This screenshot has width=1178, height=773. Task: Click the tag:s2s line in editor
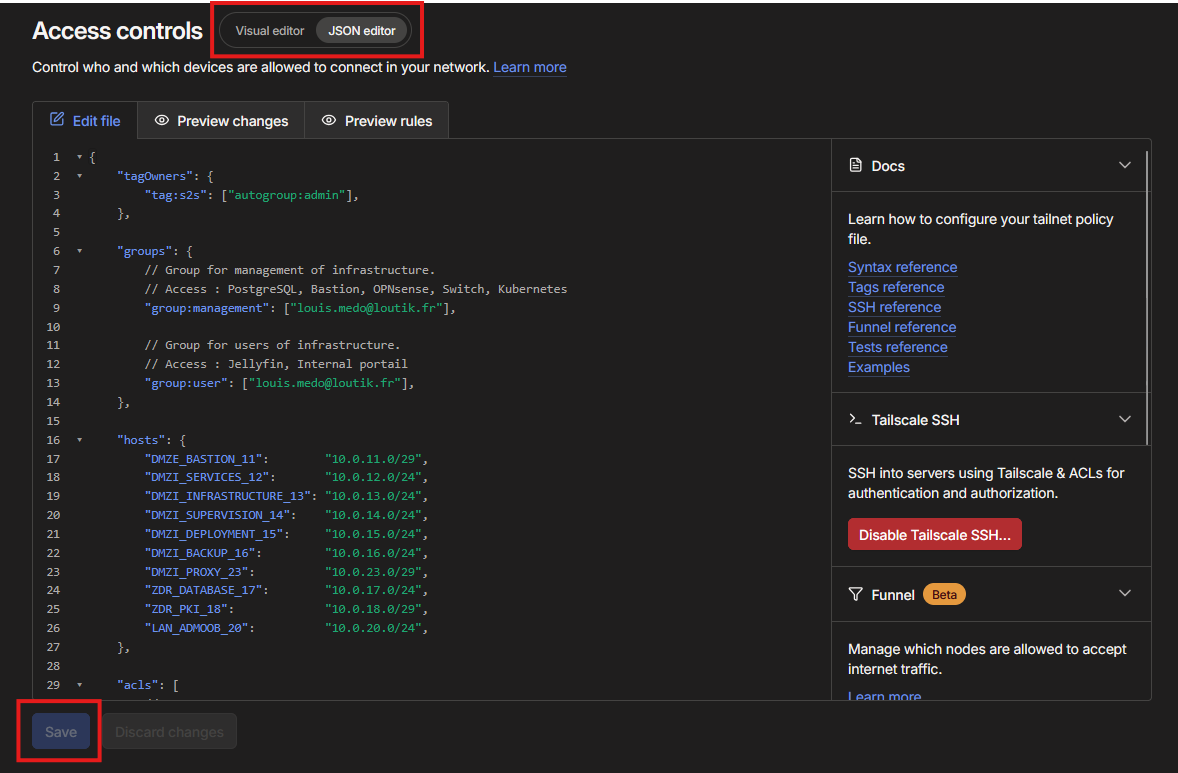pos(252,195)
